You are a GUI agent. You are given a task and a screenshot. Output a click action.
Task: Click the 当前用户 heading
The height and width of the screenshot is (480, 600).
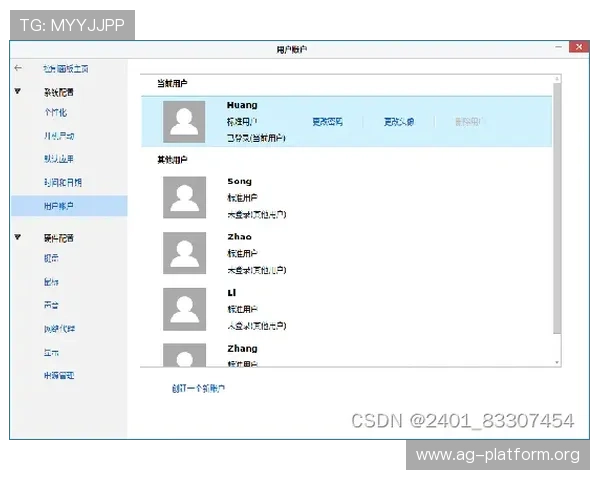[x=172, y=83]
